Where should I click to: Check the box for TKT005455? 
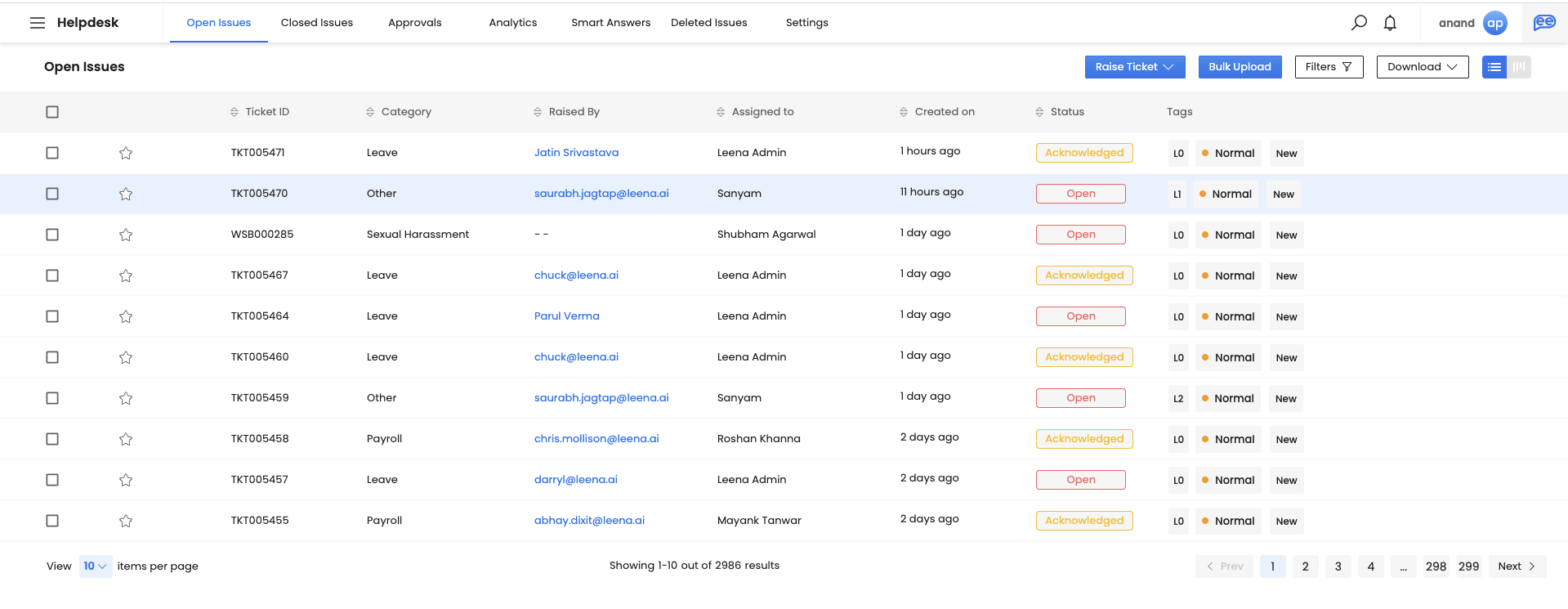coord(52,521)
